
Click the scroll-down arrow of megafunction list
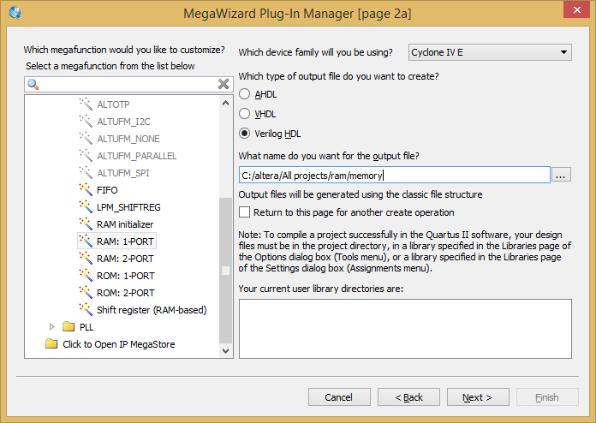(x=225, y=350)
